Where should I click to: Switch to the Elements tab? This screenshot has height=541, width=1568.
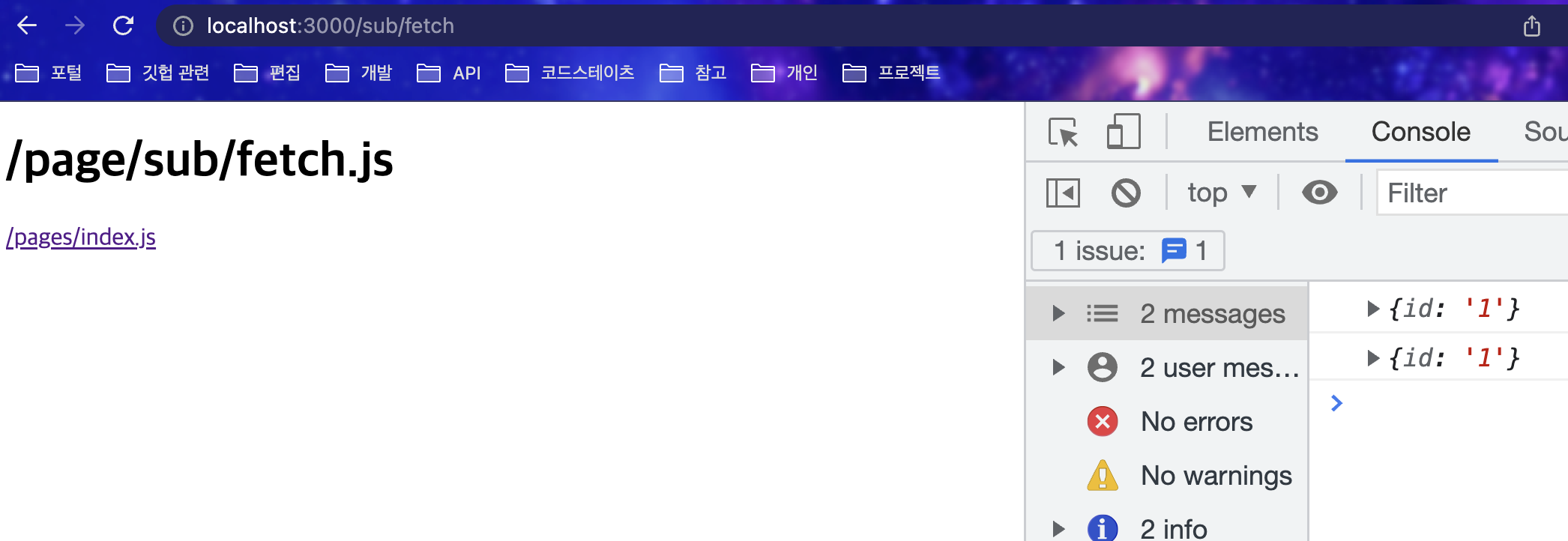[x=1263, y=132]
